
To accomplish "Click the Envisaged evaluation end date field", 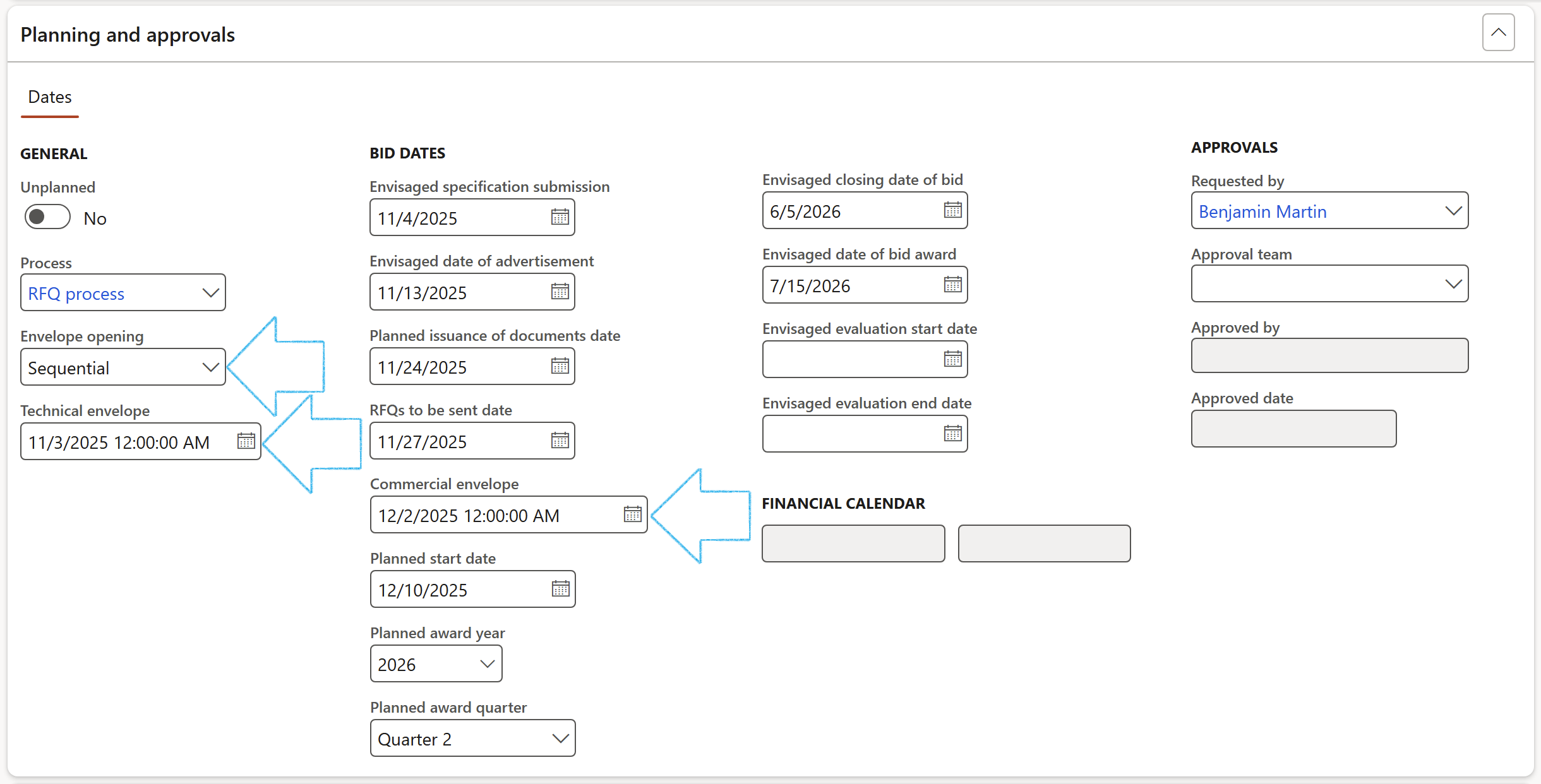I will (x=853, y=434).
